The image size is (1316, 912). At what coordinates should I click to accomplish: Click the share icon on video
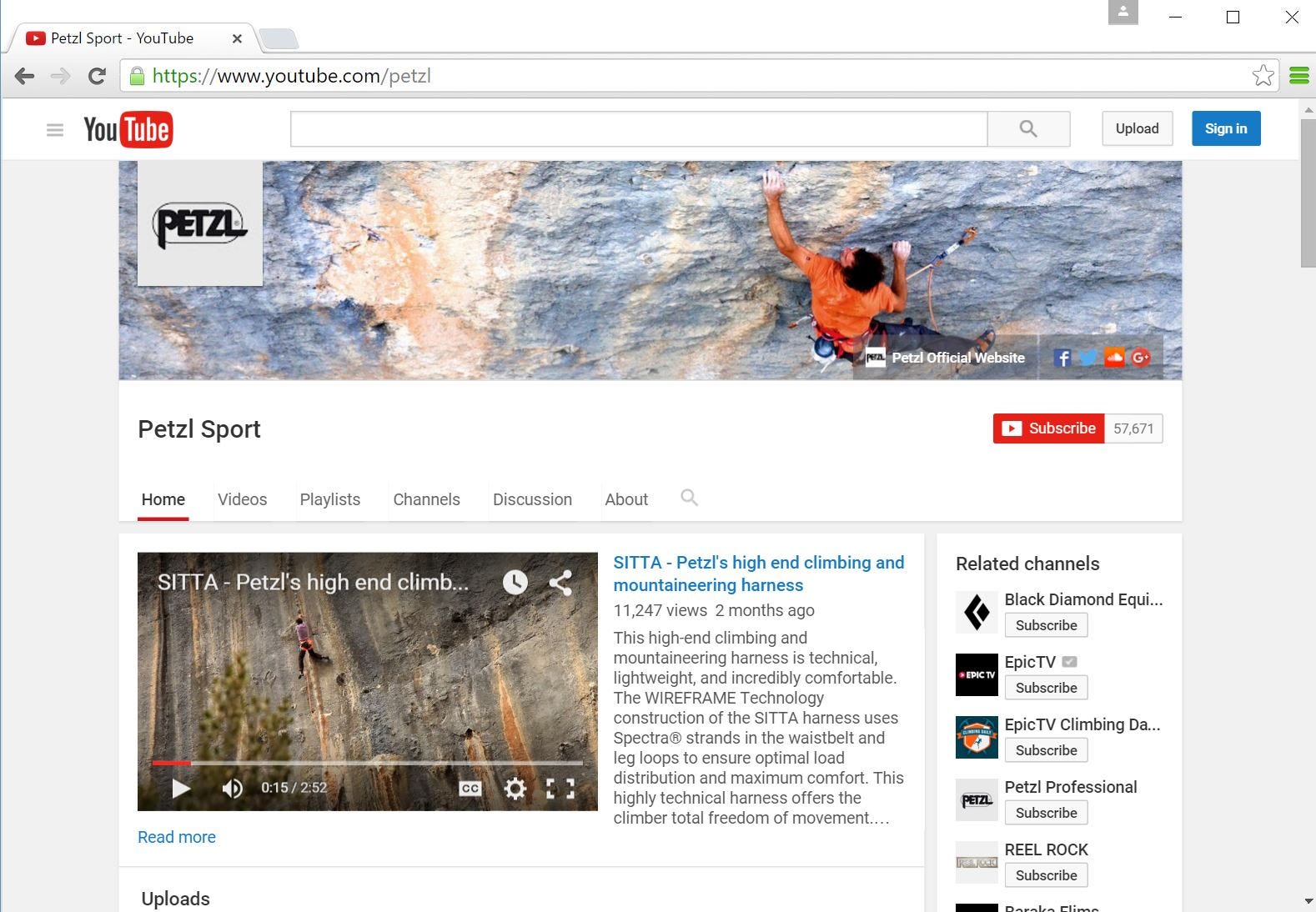click(x=560, y=582)
